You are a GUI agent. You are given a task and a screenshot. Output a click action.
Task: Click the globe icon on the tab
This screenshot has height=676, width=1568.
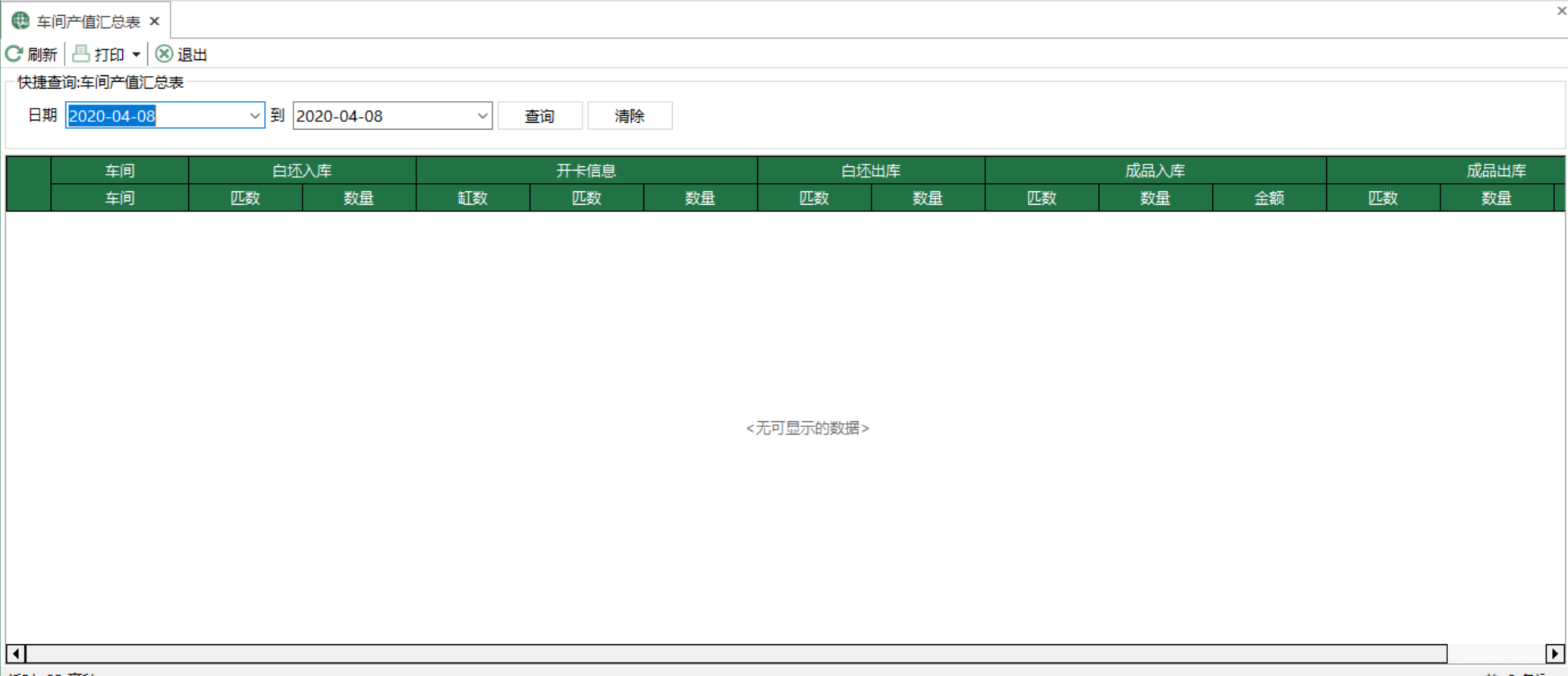click(x=20, y=20)
